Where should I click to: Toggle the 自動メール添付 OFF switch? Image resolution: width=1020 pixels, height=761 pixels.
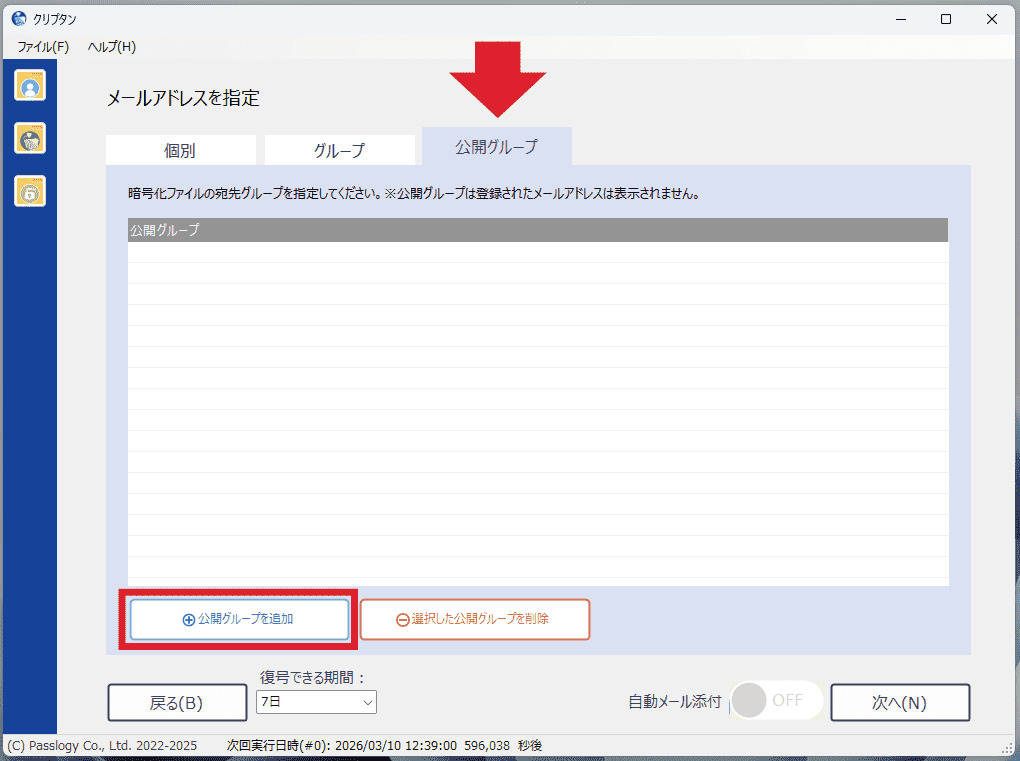pyautogui.click(x=776, y=701)
